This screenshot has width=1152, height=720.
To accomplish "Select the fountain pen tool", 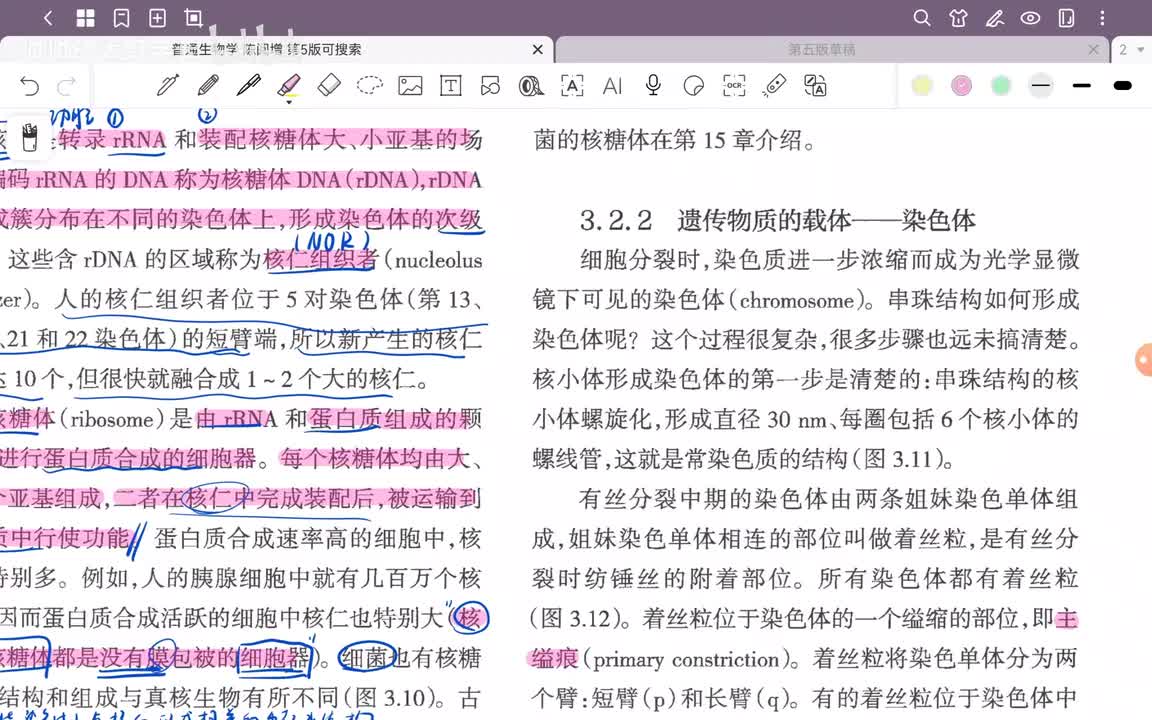I will click(168, 86).
